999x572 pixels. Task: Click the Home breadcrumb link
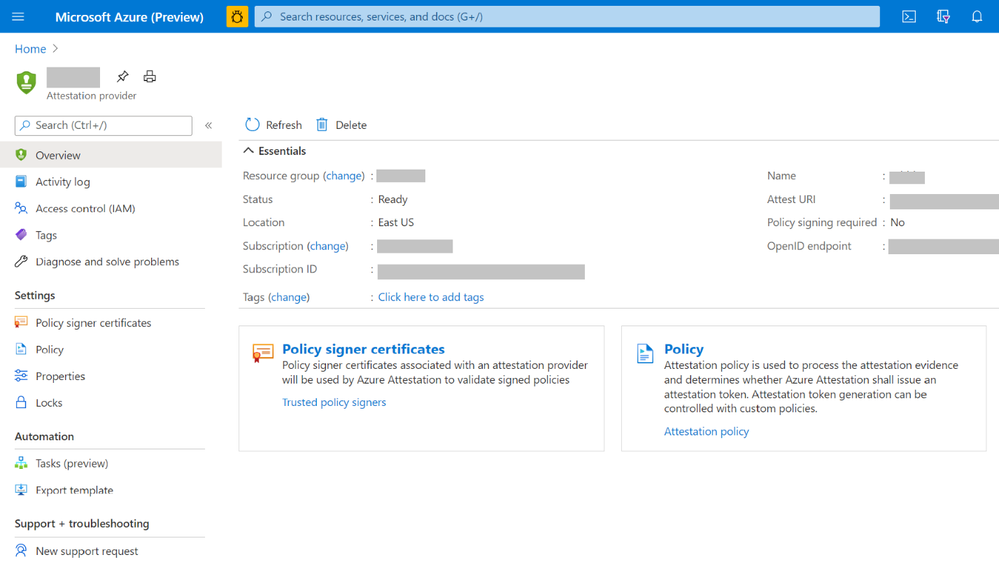(x=31, y=49)
